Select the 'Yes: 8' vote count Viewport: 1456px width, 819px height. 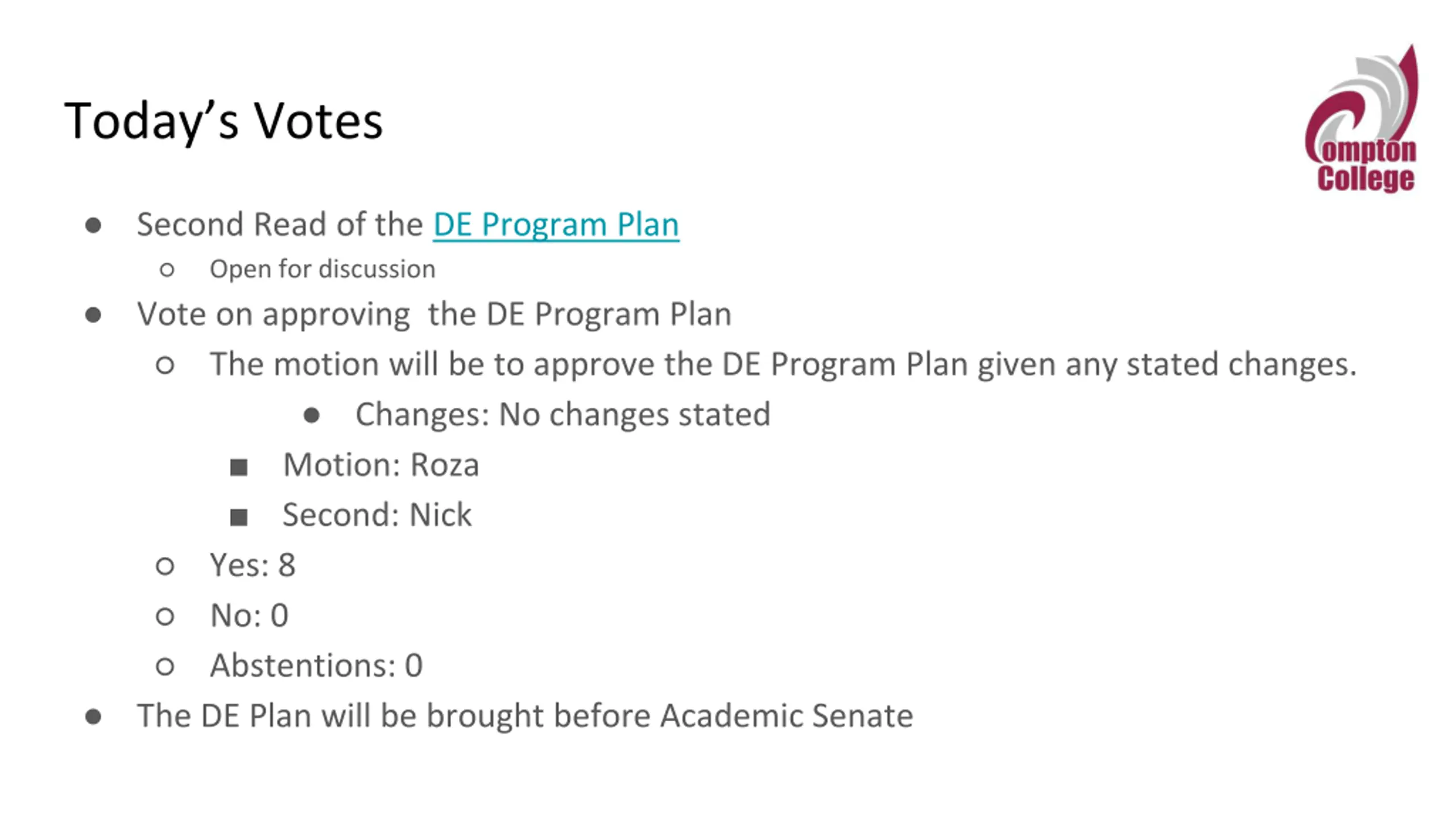click(x=253, y=565)
